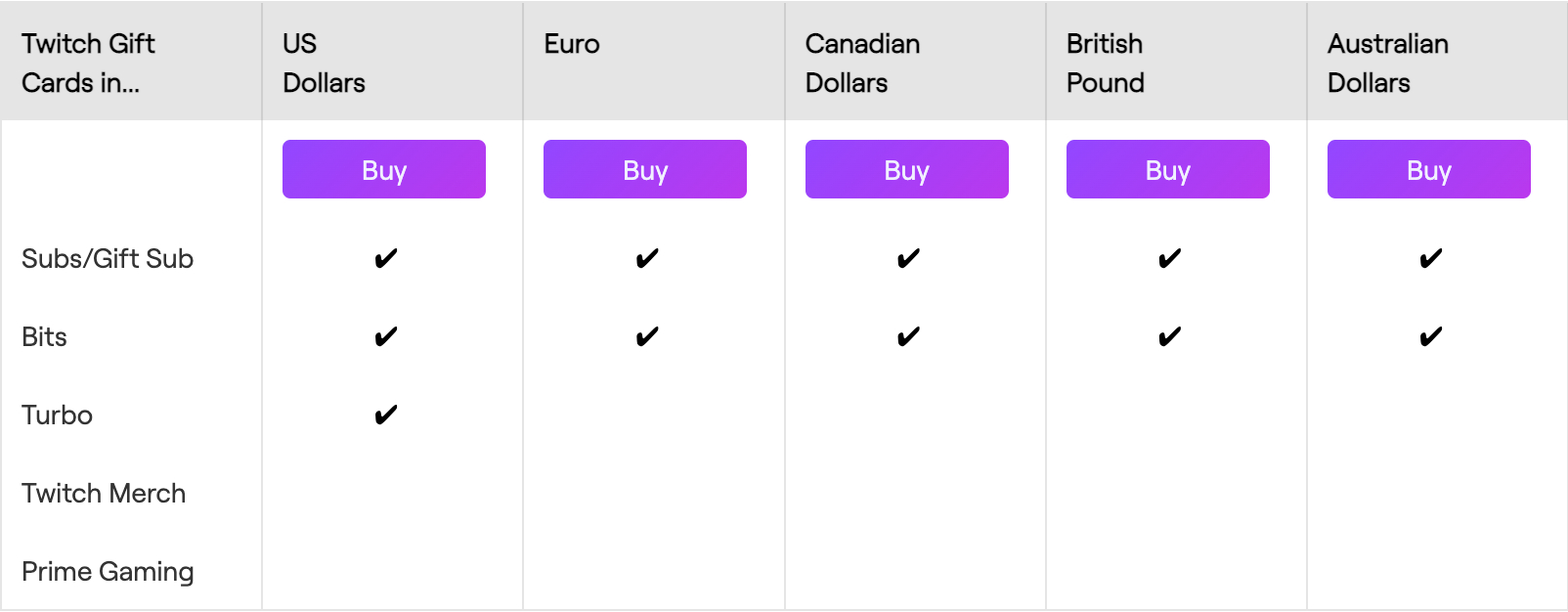Screen dimensions: 1568x612
Task: Click the Bits checkmark under British Pound
Action: point(1170,337)
